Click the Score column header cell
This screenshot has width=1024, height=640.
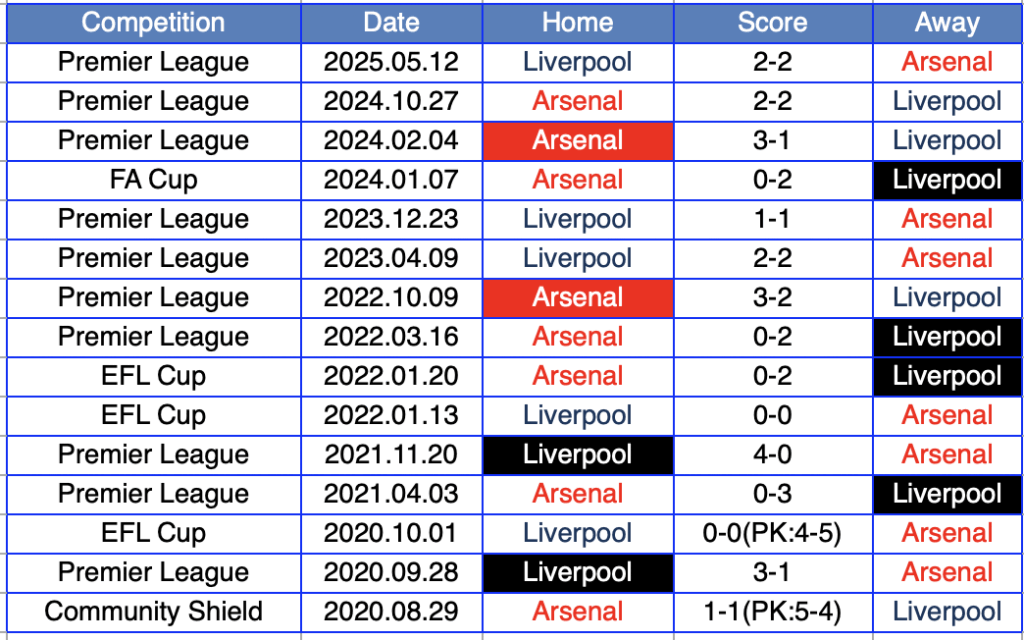coord(773,23)
